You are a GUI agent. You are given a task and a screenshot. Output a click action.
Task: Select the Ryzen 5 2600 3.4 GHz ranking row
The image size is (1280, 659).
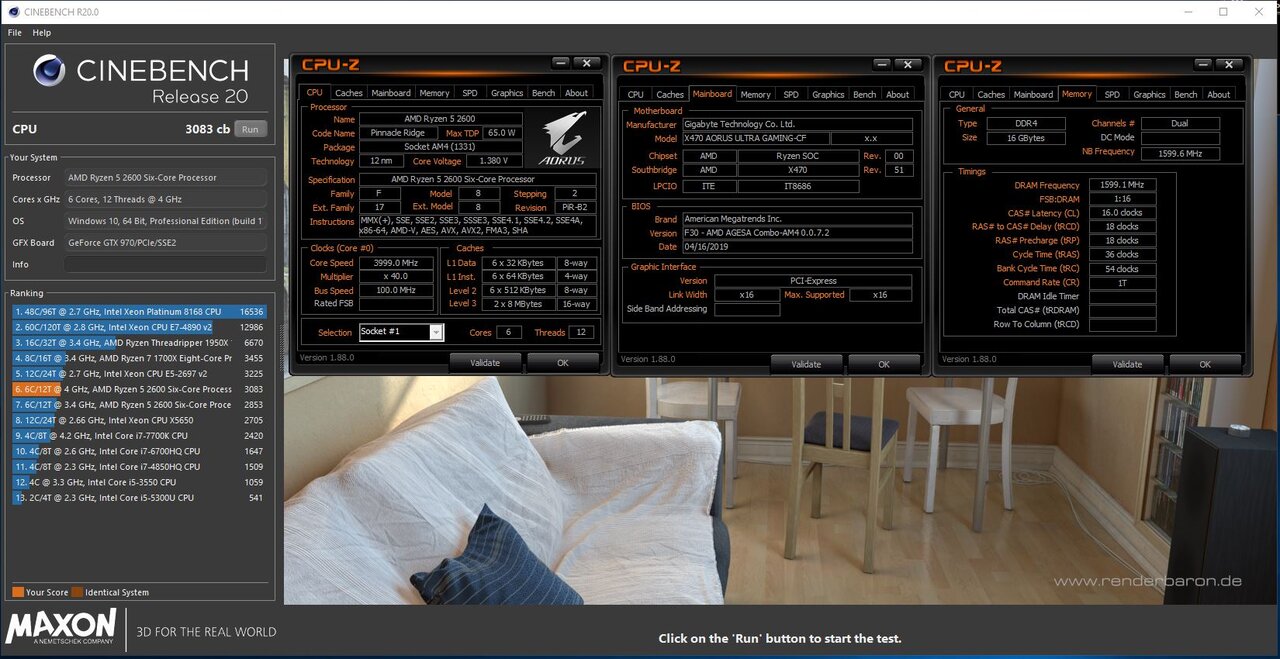[x=139, y=405]
